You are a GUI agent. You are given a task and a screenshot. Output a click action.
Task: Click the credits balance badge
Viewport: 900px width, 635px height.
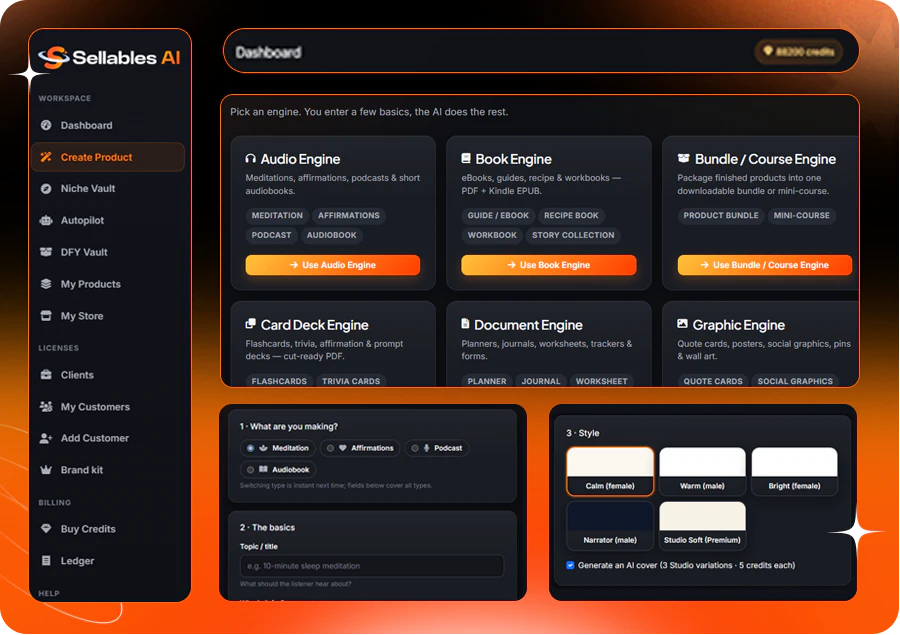799,52
